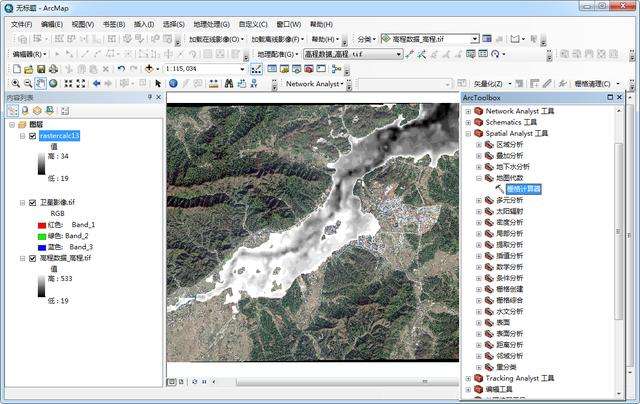Click the Fixed Zoom In icon
The height and width of the screenshot is (404, 640).
coord(68,84)
